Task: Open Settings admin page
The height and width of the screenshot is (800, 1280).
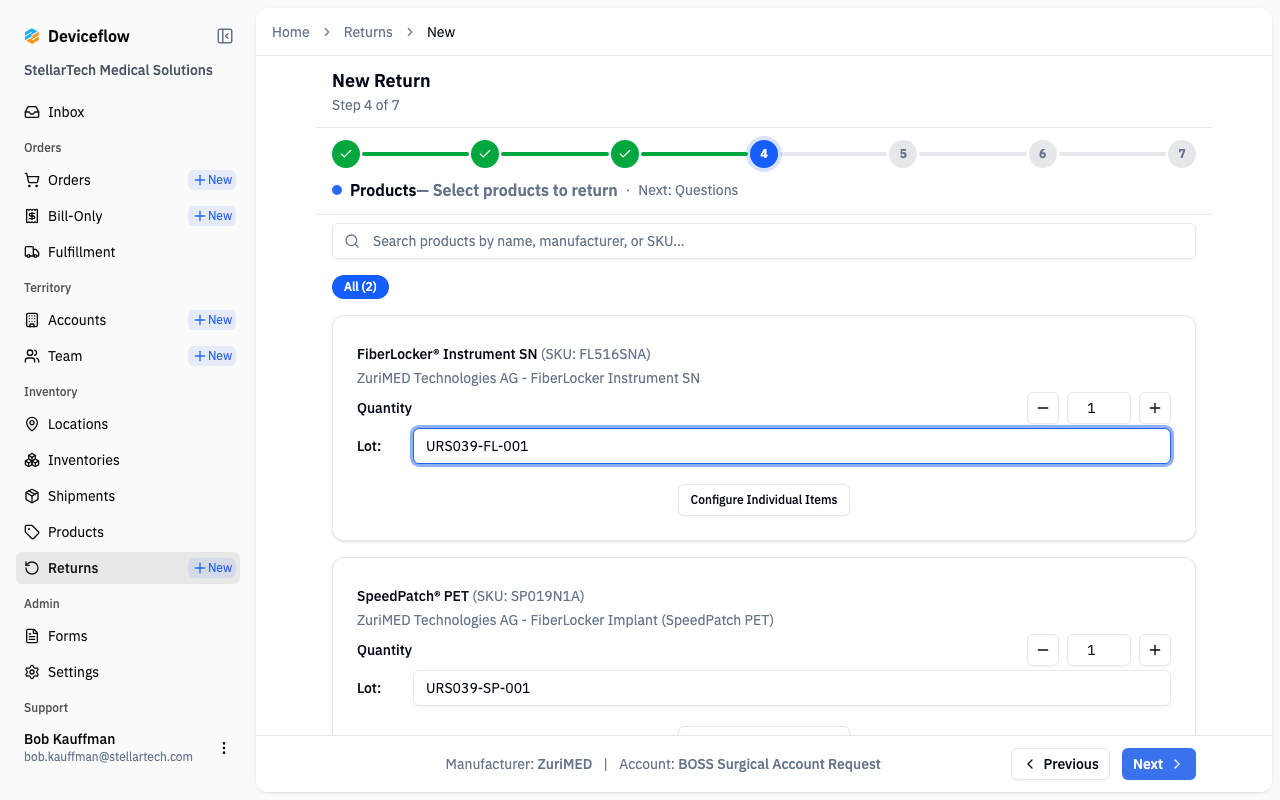Action: pyautogui.click(x=128, y=672)
